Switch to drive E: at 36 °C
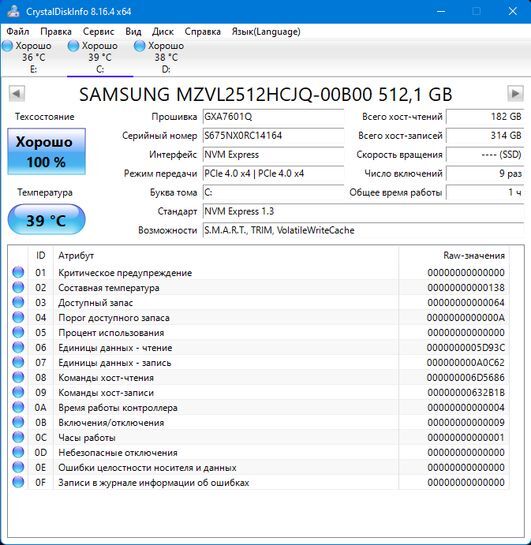 point(33,57)
